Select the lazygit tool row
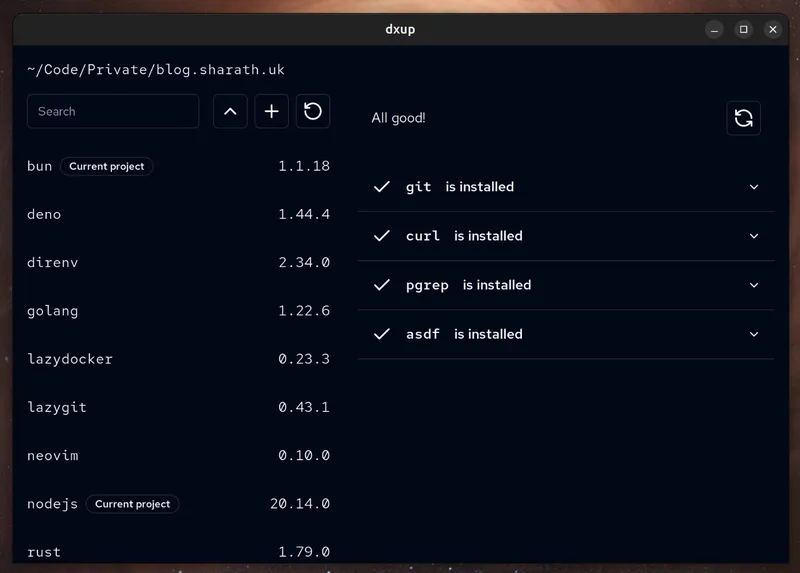The height and width of the screenshot is (573, 800). click(179, 407)
